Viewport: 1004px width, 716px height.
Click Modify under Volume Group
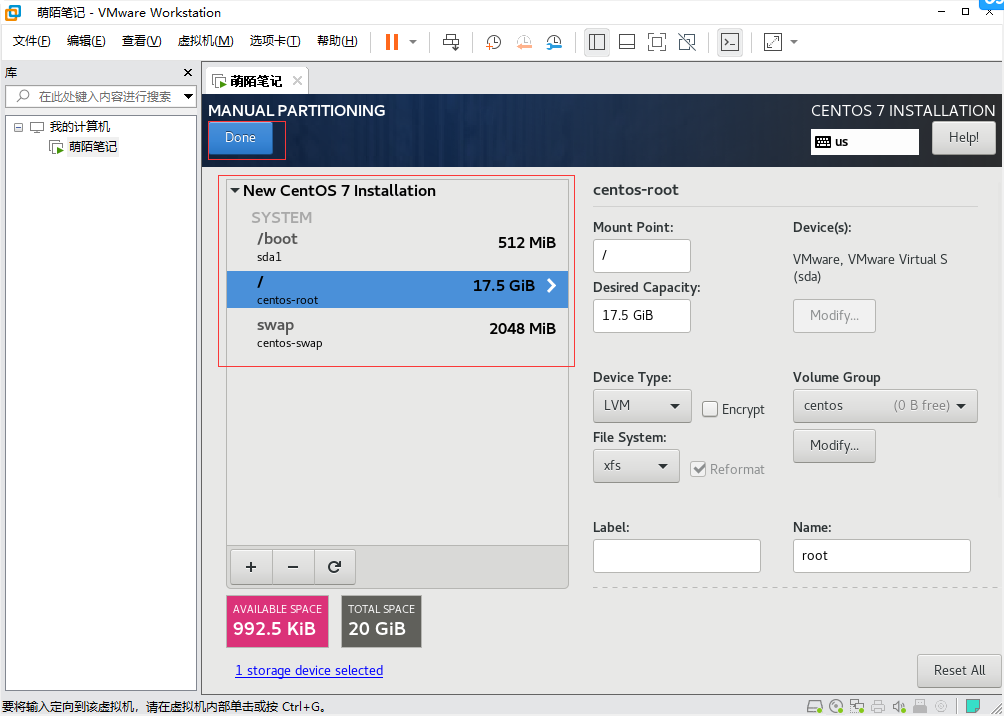(834, 446)
